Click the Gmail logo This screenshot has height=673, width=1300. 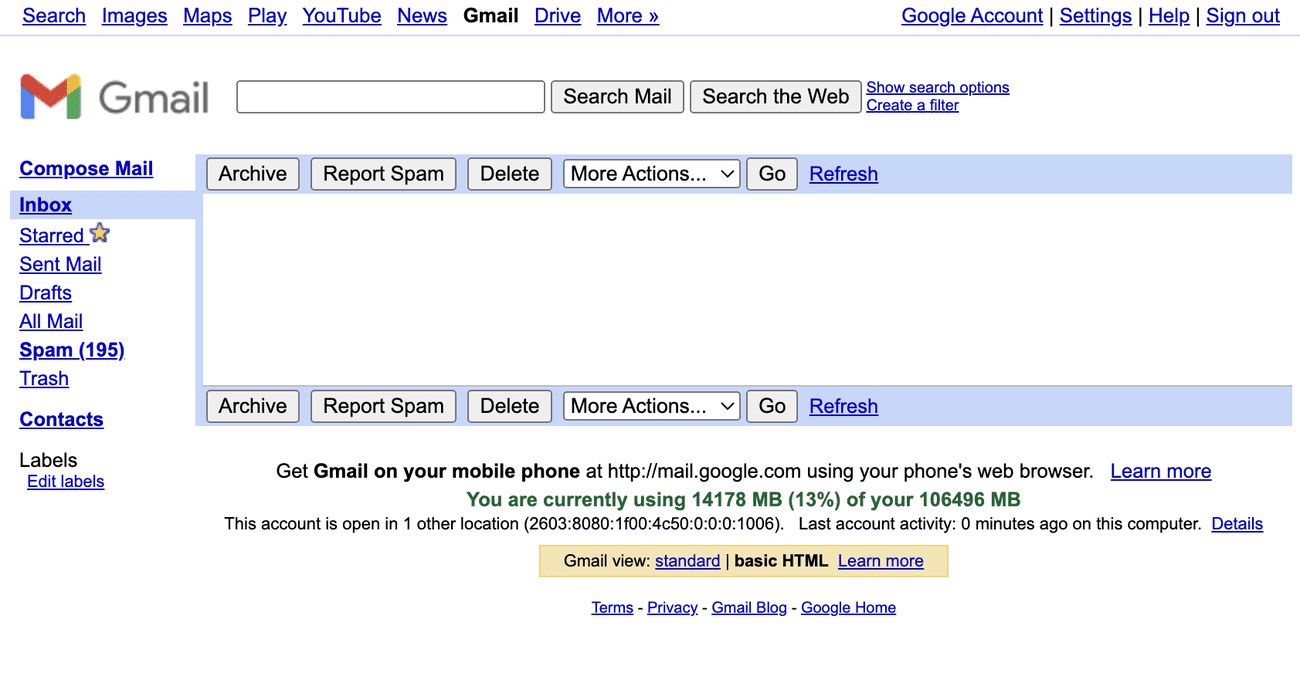click(113, 96)
